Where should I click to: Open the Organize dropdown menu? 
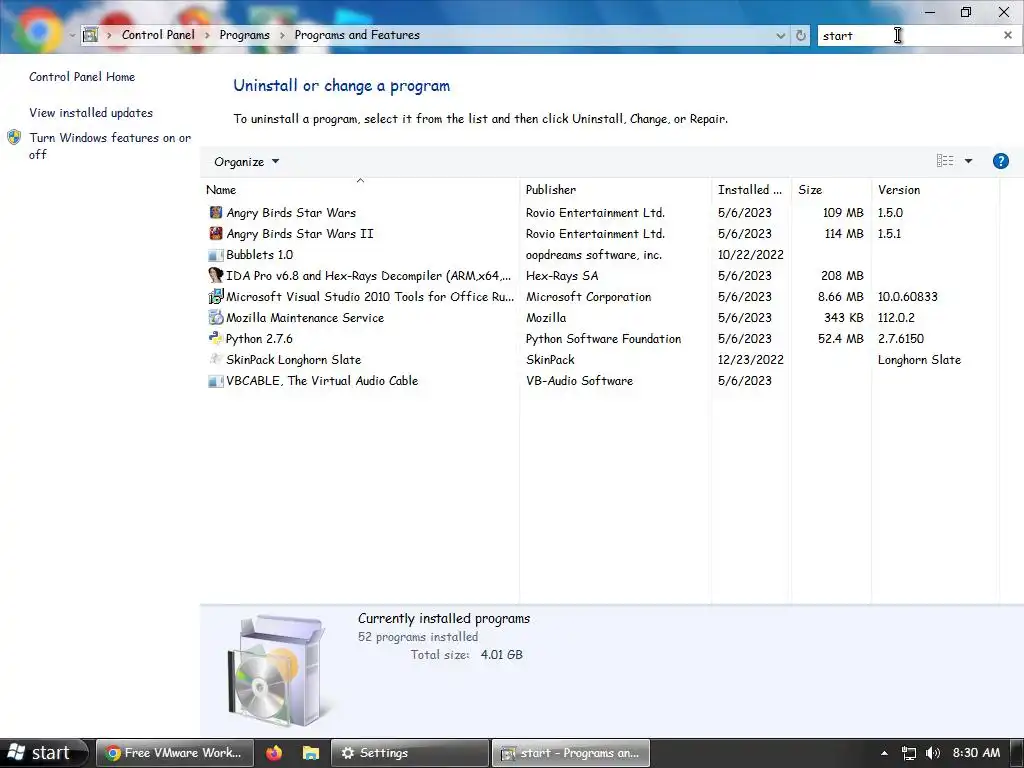point(246,161)
